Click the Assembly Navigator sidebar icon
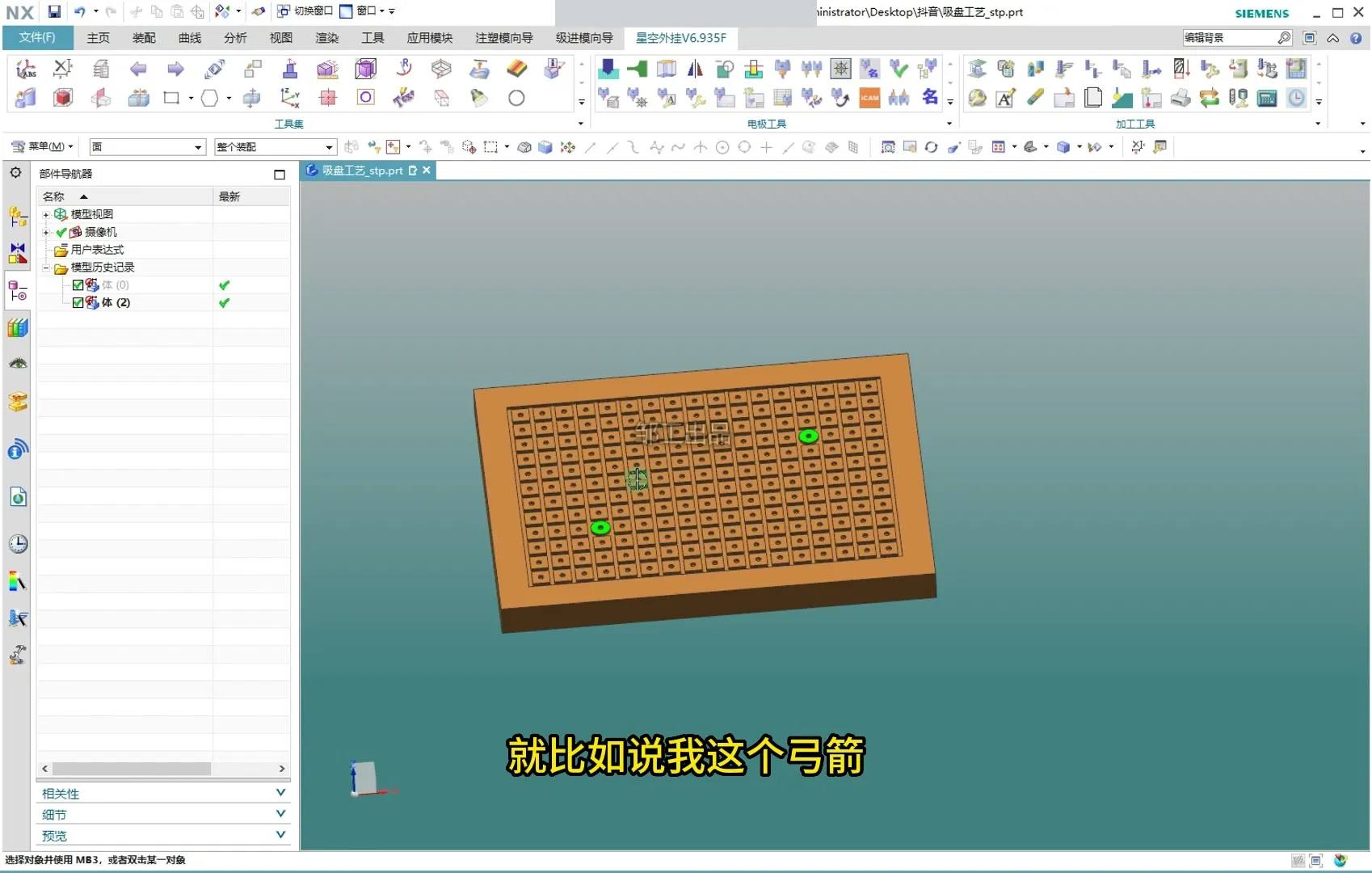 click(x=18, y=217)
